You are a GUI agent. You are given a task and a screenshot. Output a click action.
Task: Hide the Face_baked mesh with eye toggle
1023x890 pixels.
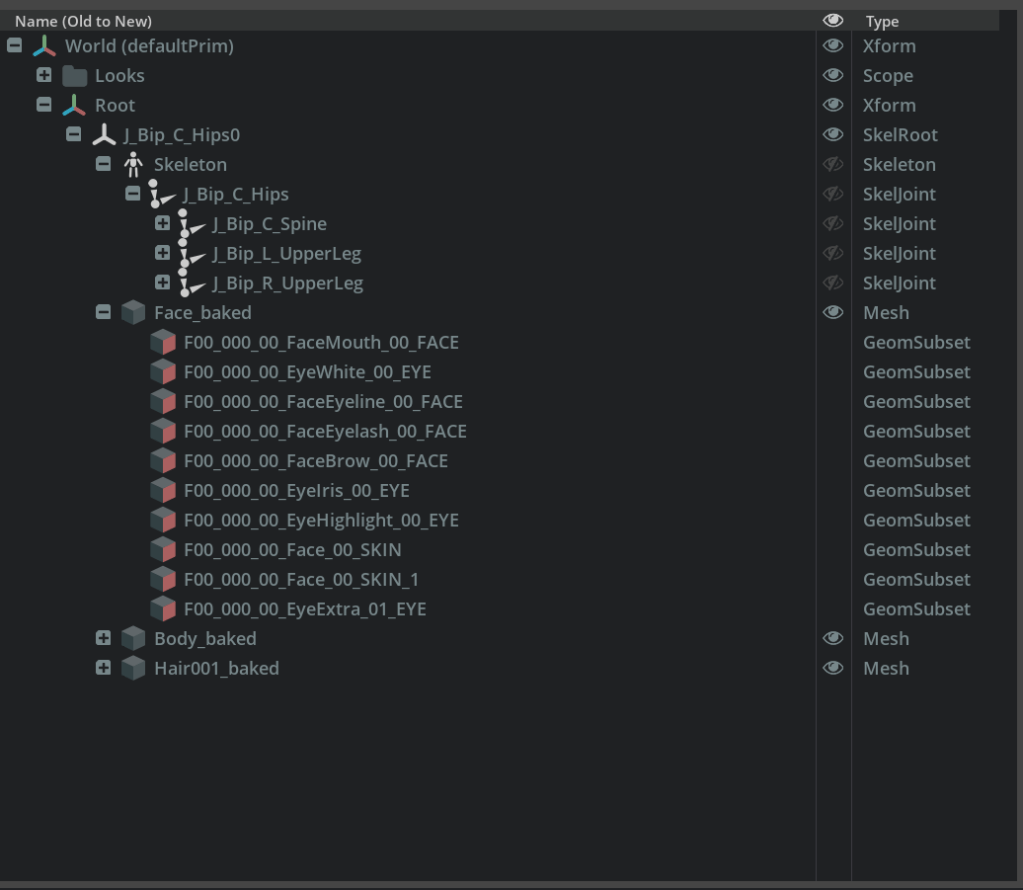[832, 313]
